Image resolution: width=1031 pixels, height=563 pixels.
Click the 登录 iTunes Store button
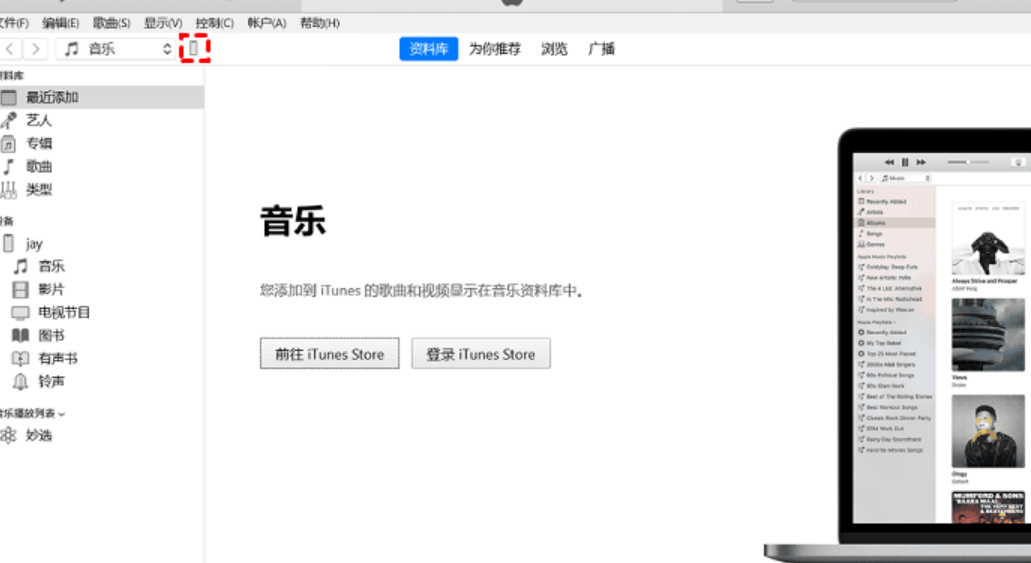[x=481, y=354]
